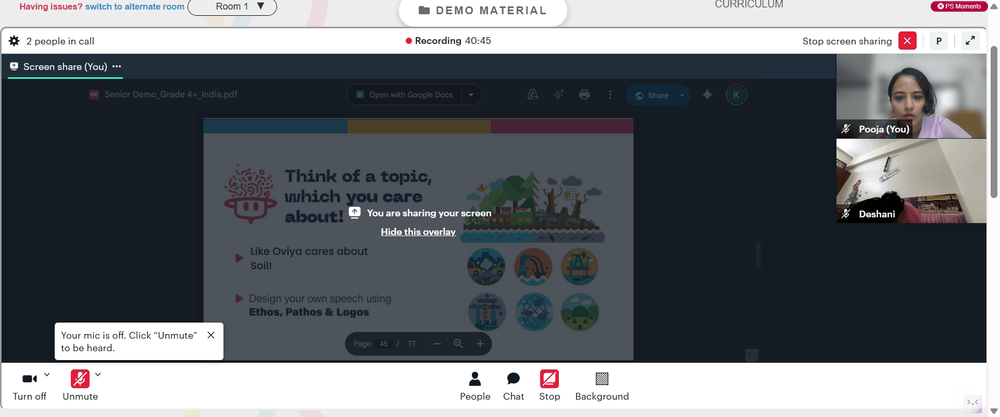
Task: Turn off the camera
Action: [x=29, y=385]
